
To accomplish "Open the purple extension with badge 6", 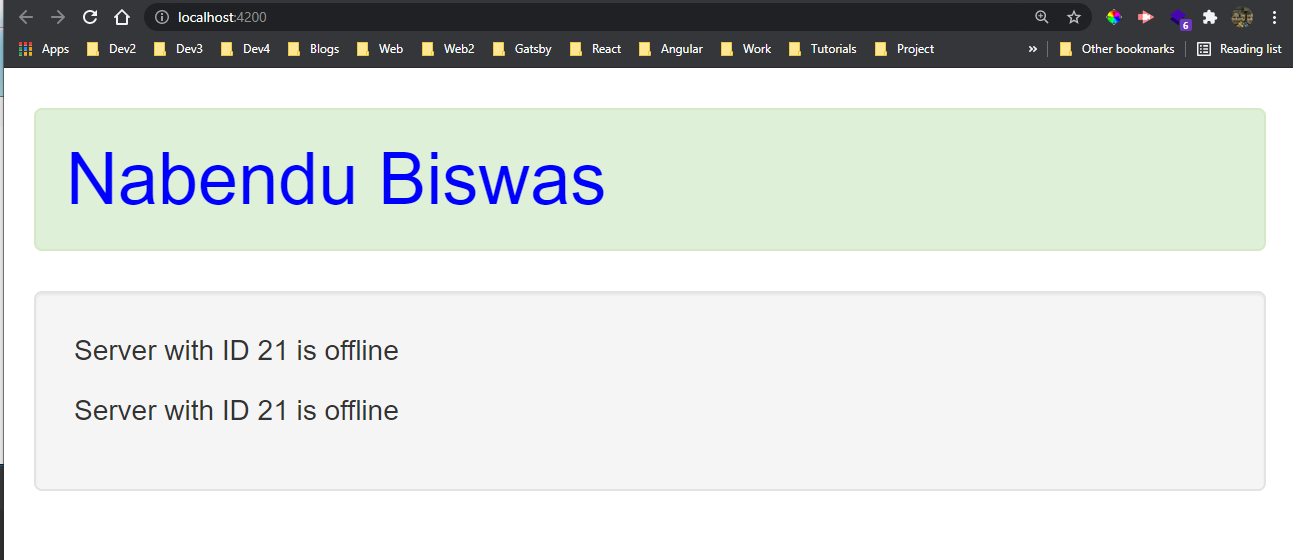I will click(1180, 19).
